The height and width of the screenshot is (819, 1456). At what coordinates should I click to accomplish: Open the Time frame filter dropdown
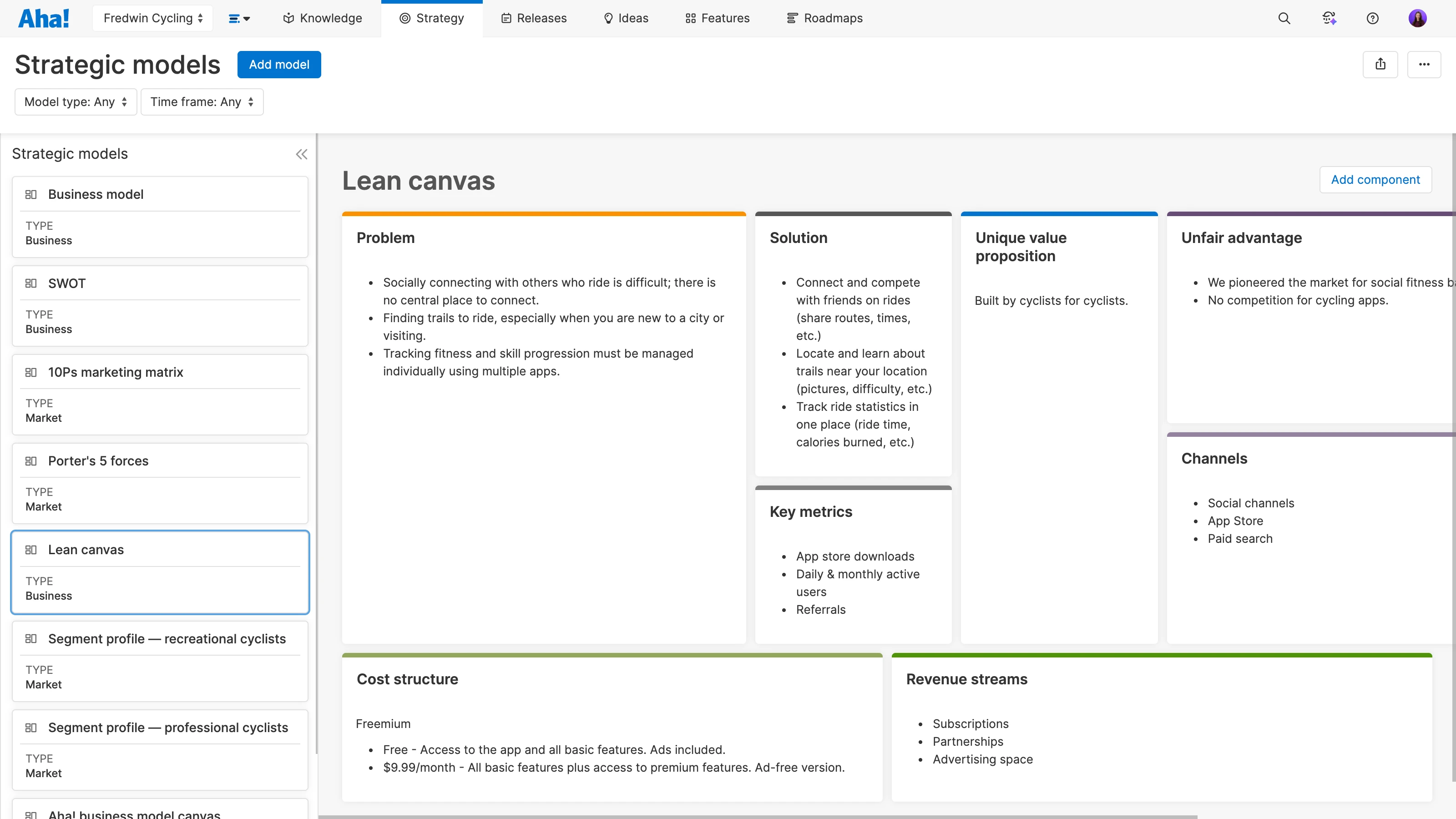[202, 102]
